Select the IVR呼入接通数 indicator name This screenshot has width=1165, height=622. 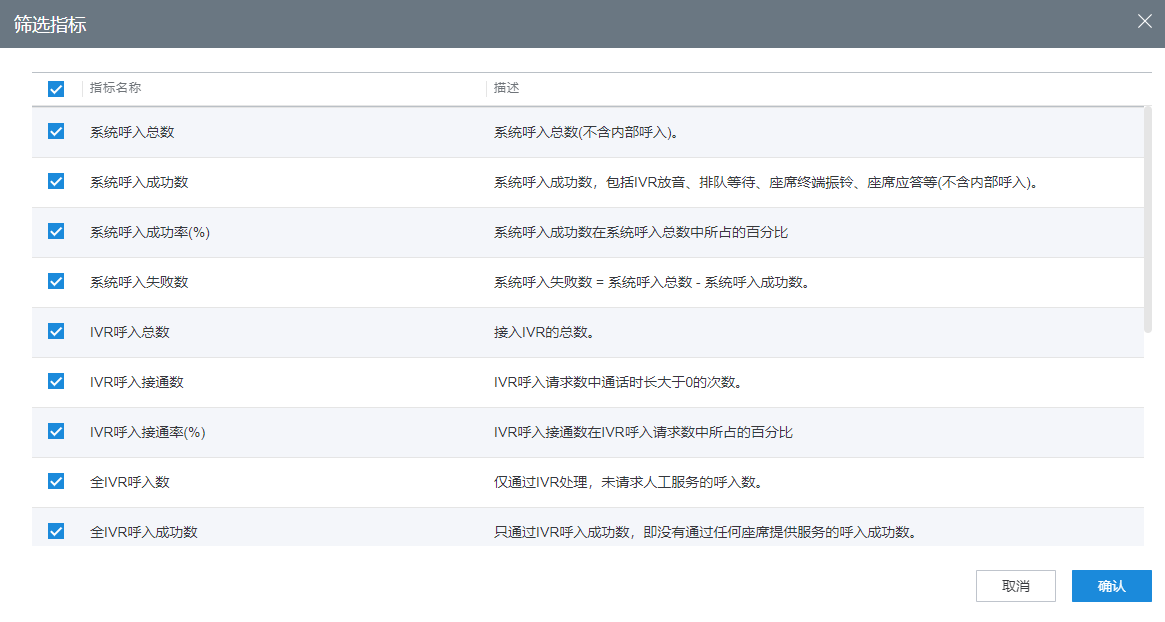pyautogui.click(x=137, y=382)
